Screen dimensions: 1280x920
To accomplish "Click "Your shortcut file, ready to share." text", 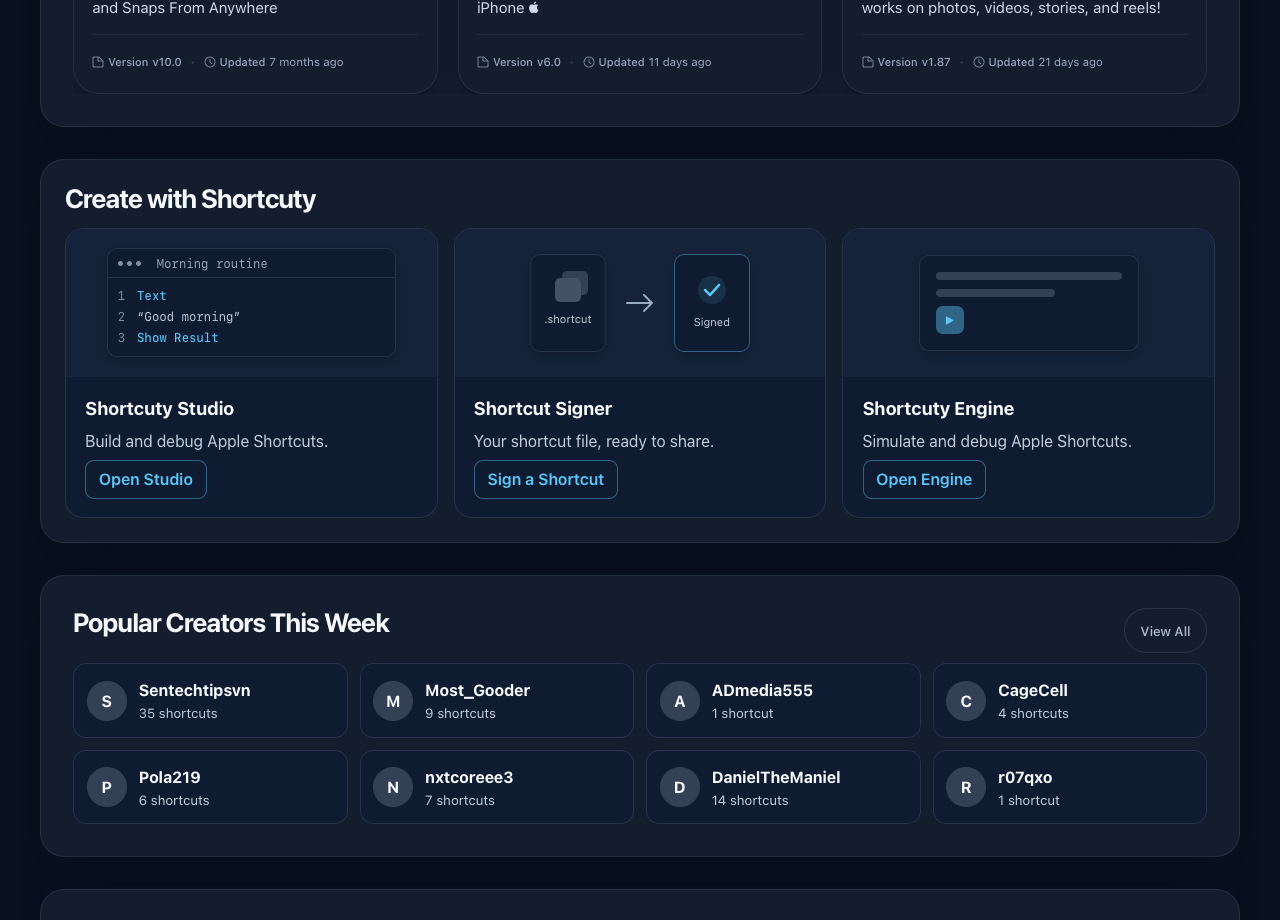I will pyautogui.click(x=594, y=441).
